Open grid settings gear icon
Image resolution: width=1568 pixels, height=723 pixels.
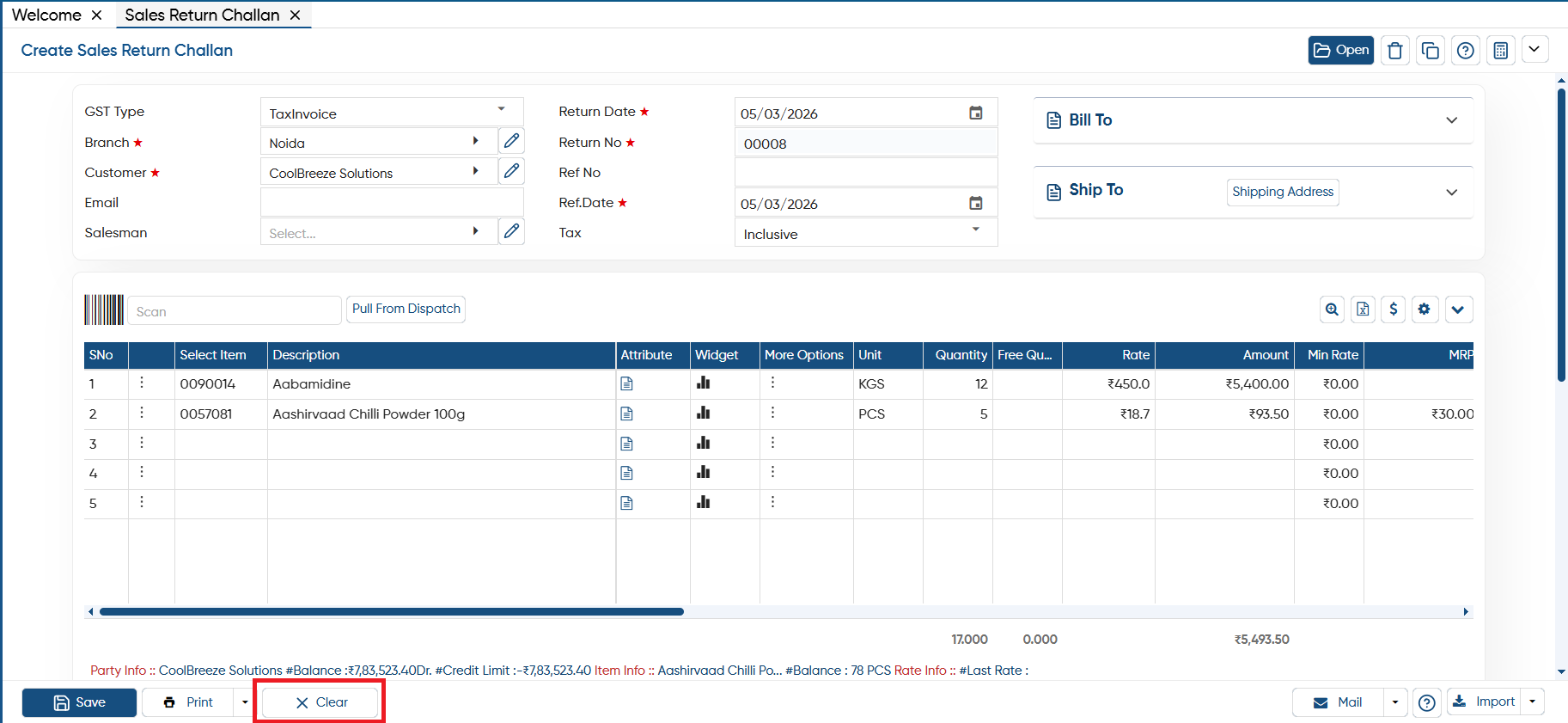pyautogui.click(x=1425, y=309)
